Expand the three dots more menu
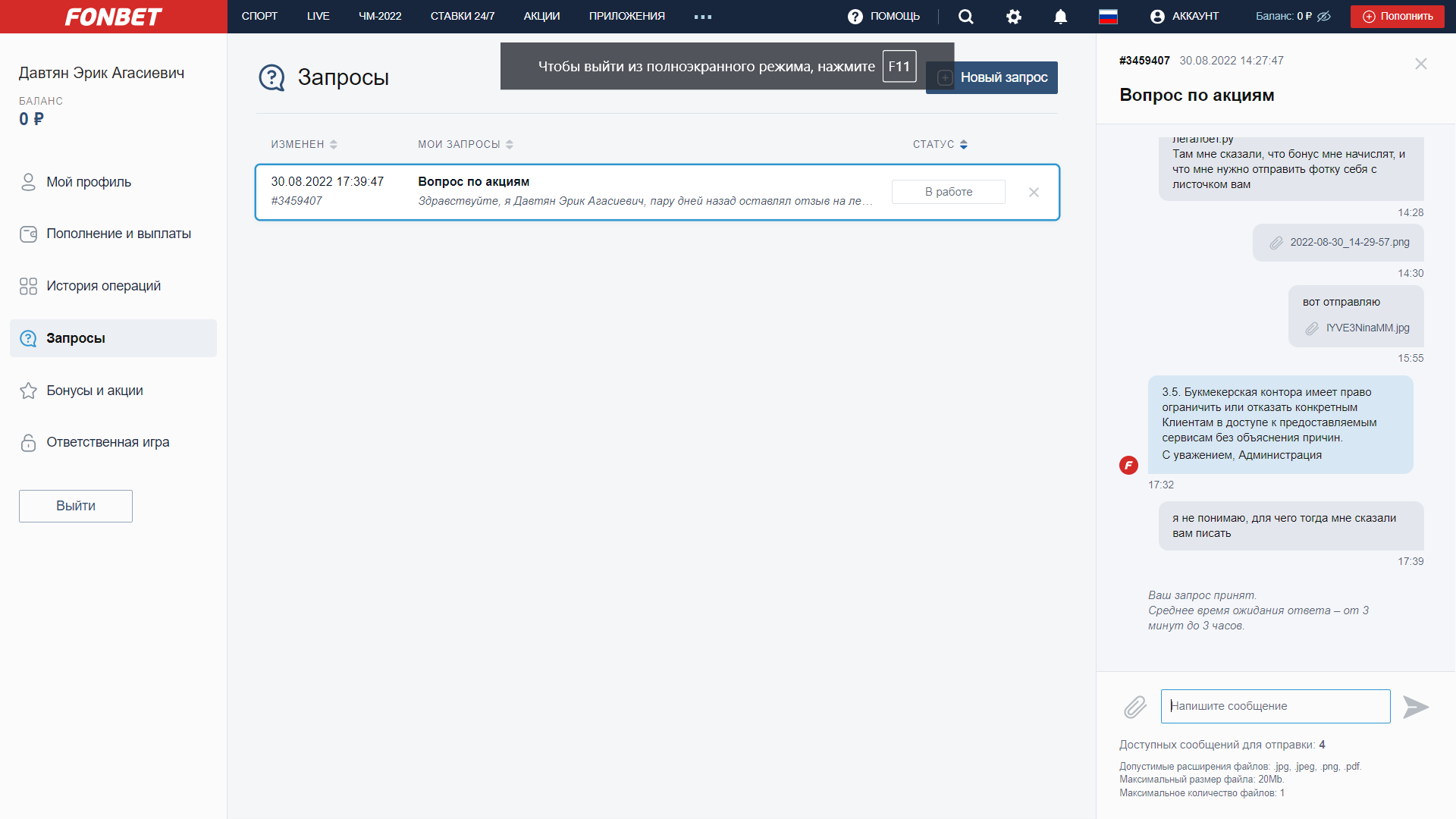The width and height of the screenshot is (1456, 819). click(x=702, y=17)
